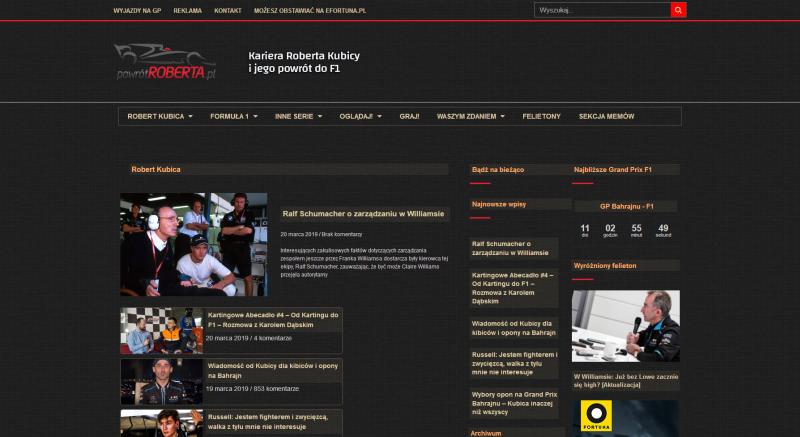Image resolution: width=800 pixels, height=437 pixels.
Task: Open sidebar post Kartingowe Abecadło #4
Action: pos(513,288)
